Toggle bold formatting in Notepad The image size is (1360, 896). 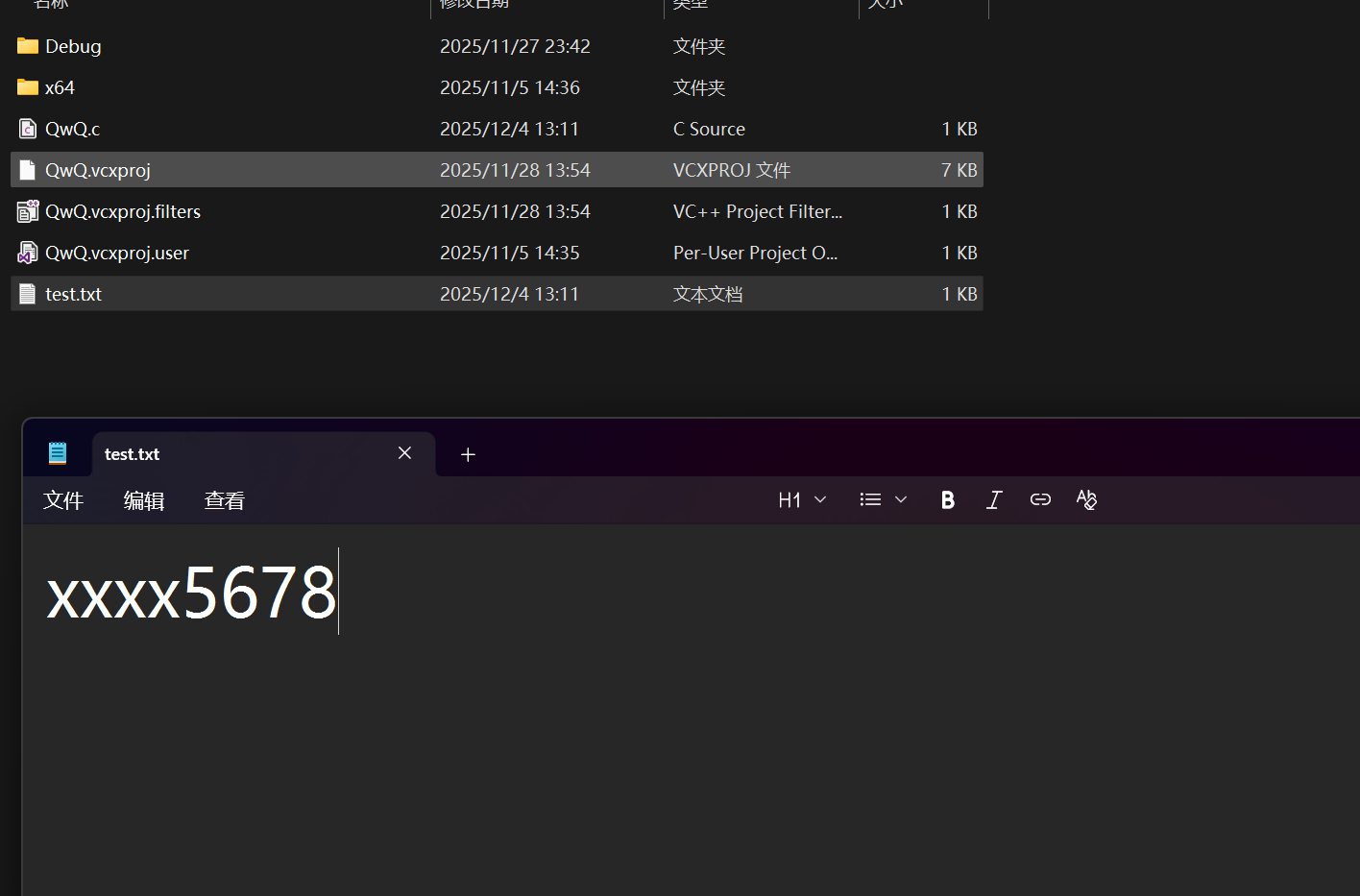948,499
